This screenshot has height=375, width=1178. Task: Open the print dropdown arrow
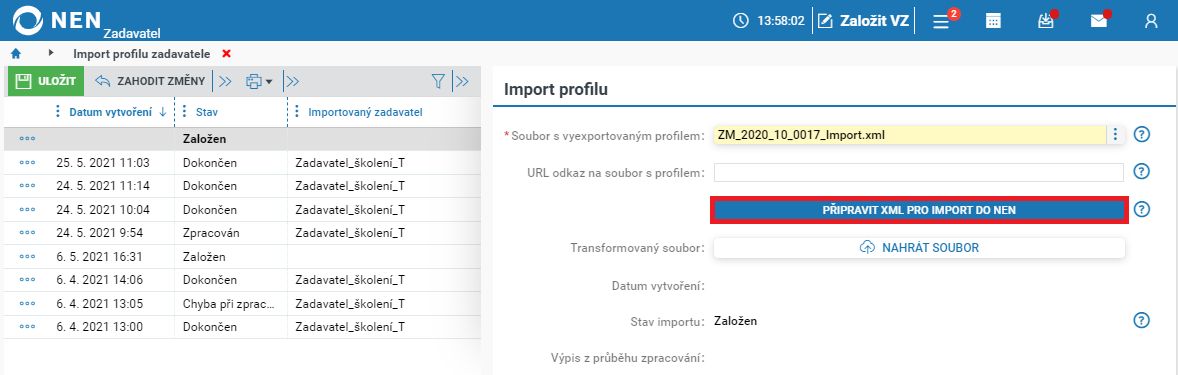tap(268, 81)
